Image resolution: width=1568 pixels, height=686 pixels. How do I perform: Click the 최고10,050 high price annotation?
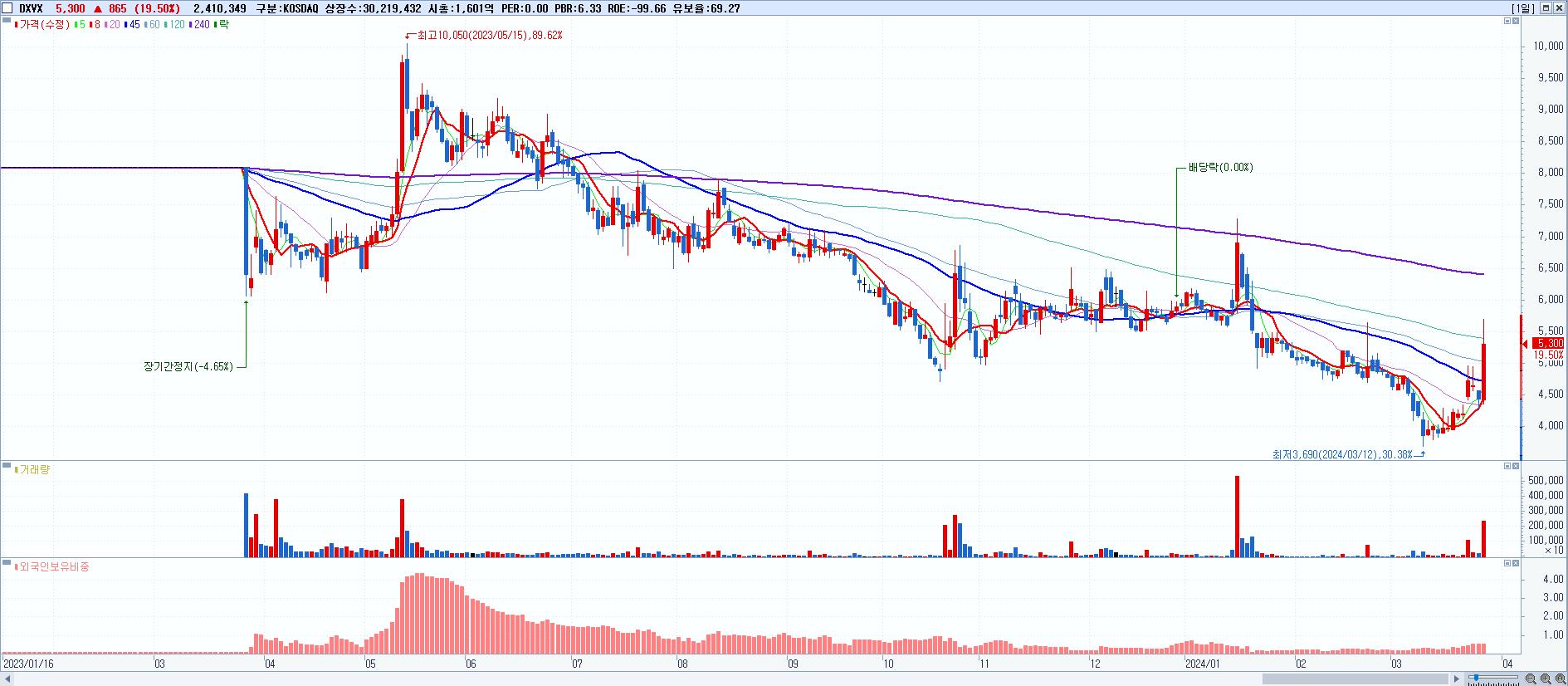click(490, 35)
